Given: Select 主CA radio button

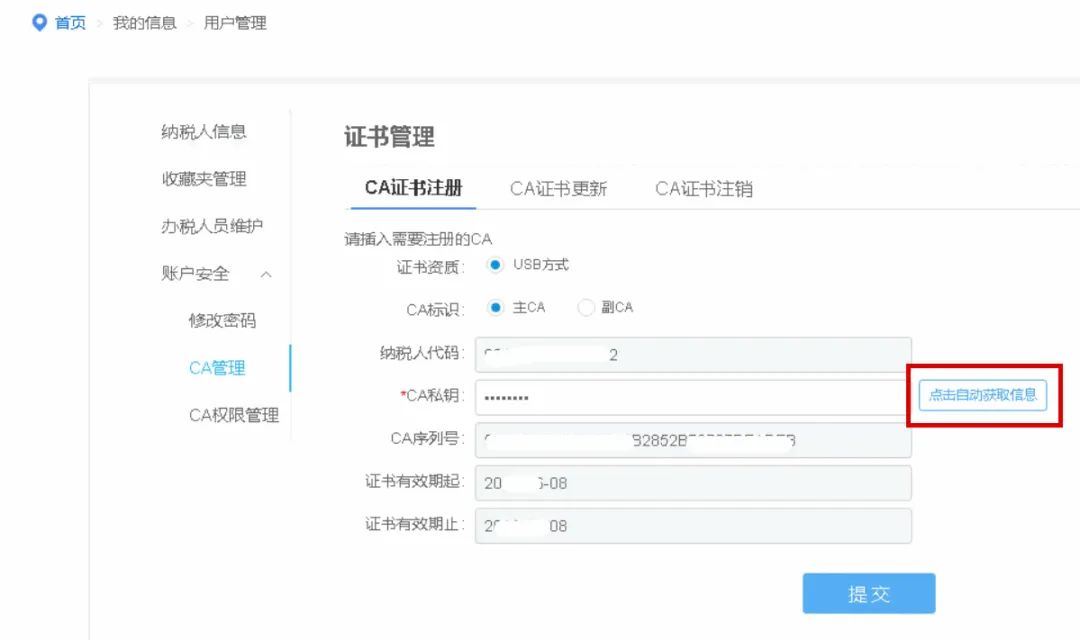Looking at the screenshot, I should [x=495, y=308].
